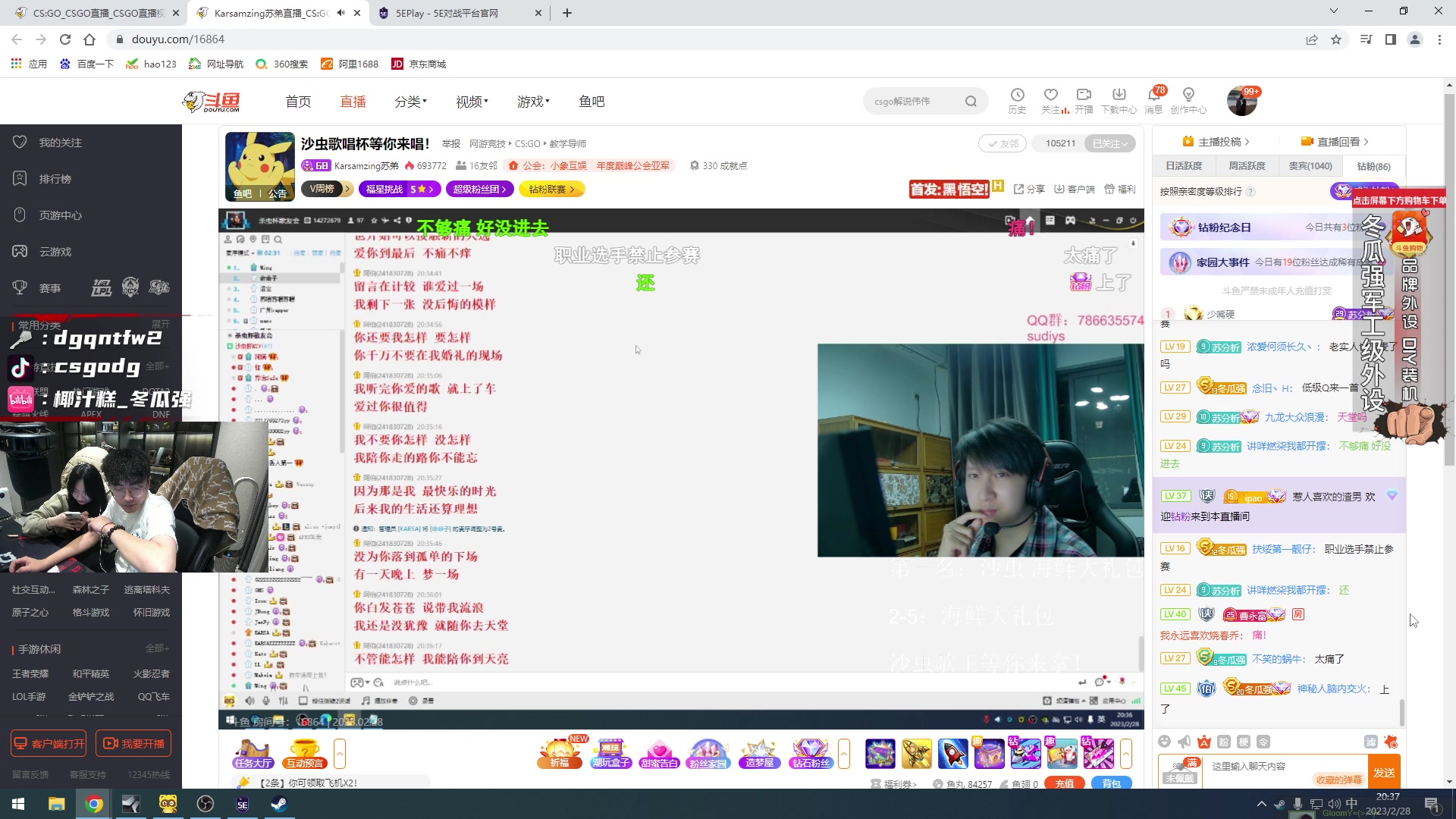1456x819 pixels.
Task: Expand the 视频 video nav dropdown
Action: [x=472, y=102]
